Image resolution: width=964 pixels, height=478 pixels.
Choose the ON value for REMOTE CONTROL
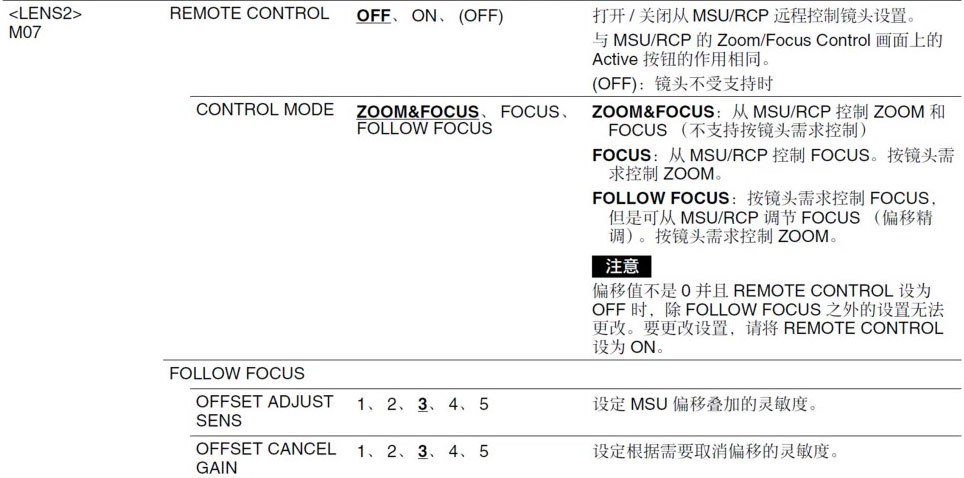424,16
